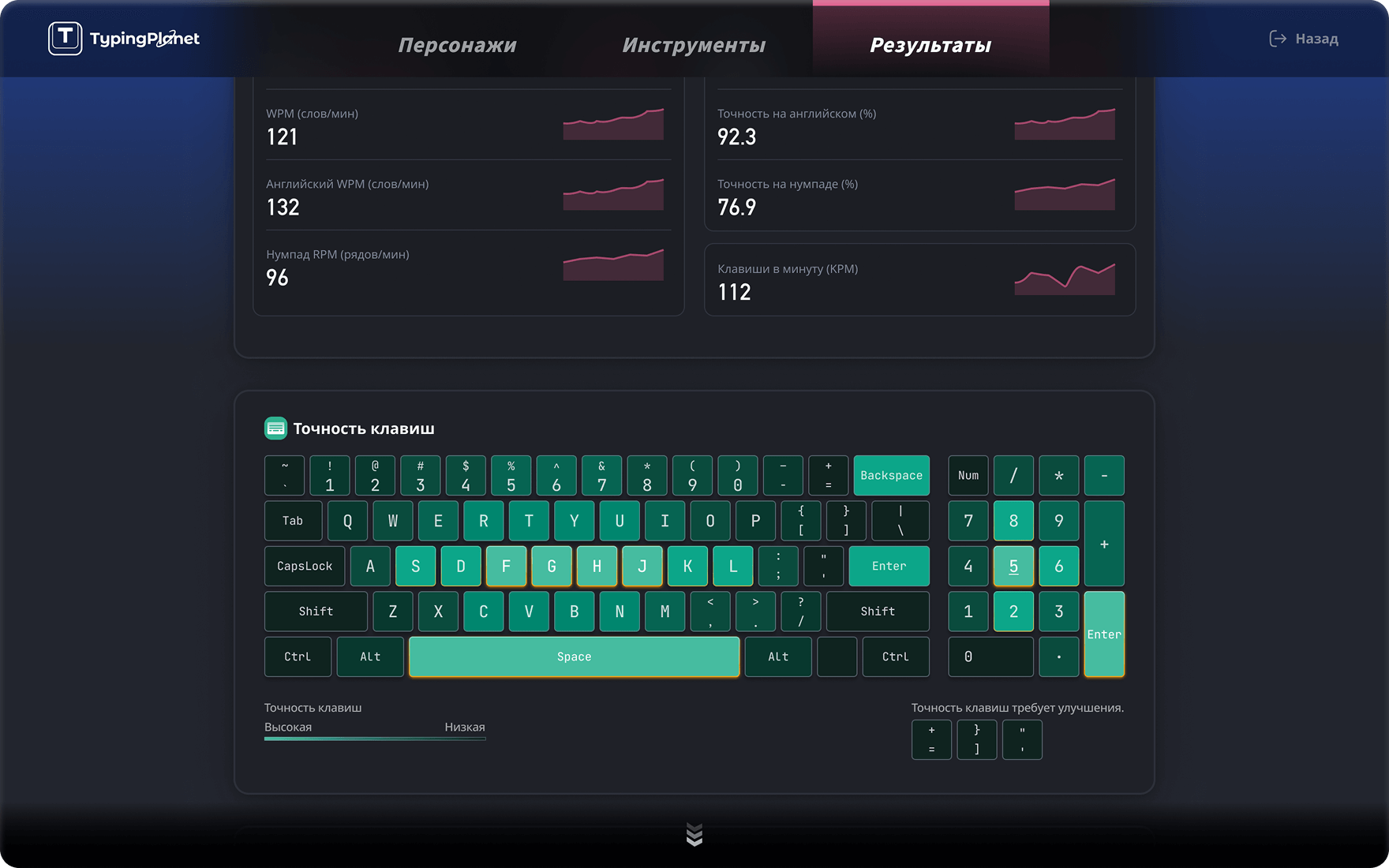Select the quote key in improvement list

pyautogui.click(x=1022, y=739)
